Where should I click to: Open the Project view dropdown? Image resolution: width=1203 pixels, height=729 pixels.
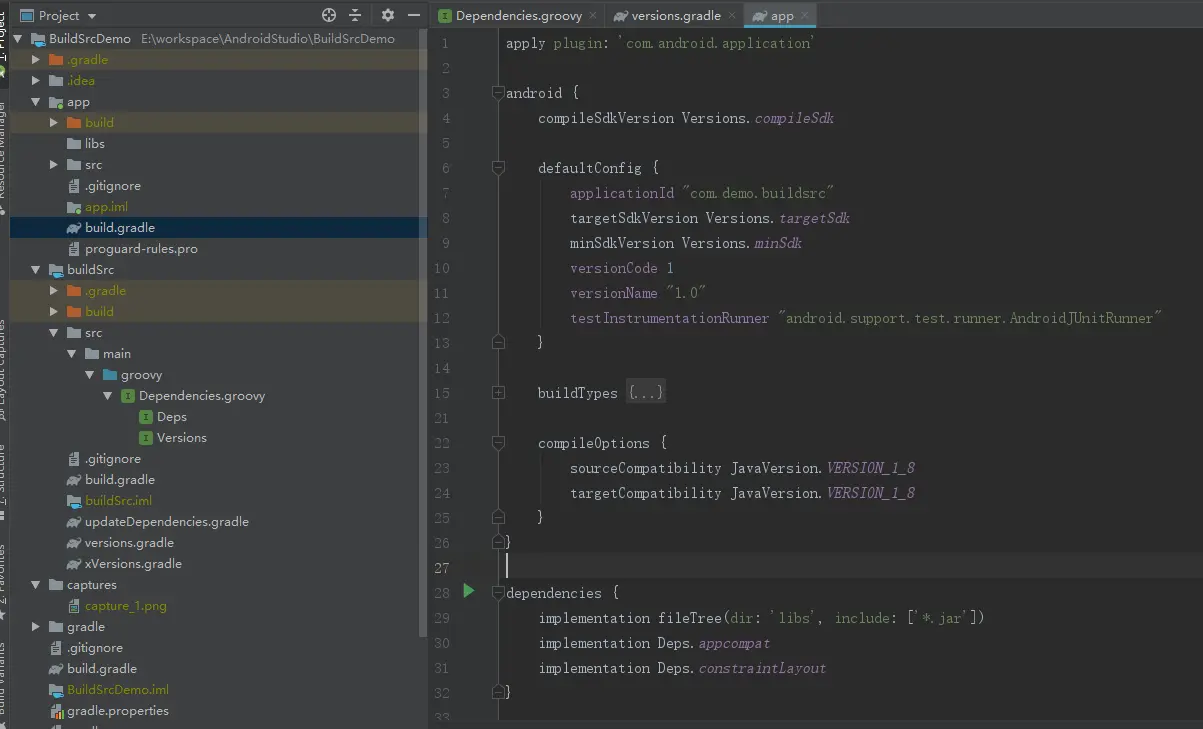[x=58, y=15]
